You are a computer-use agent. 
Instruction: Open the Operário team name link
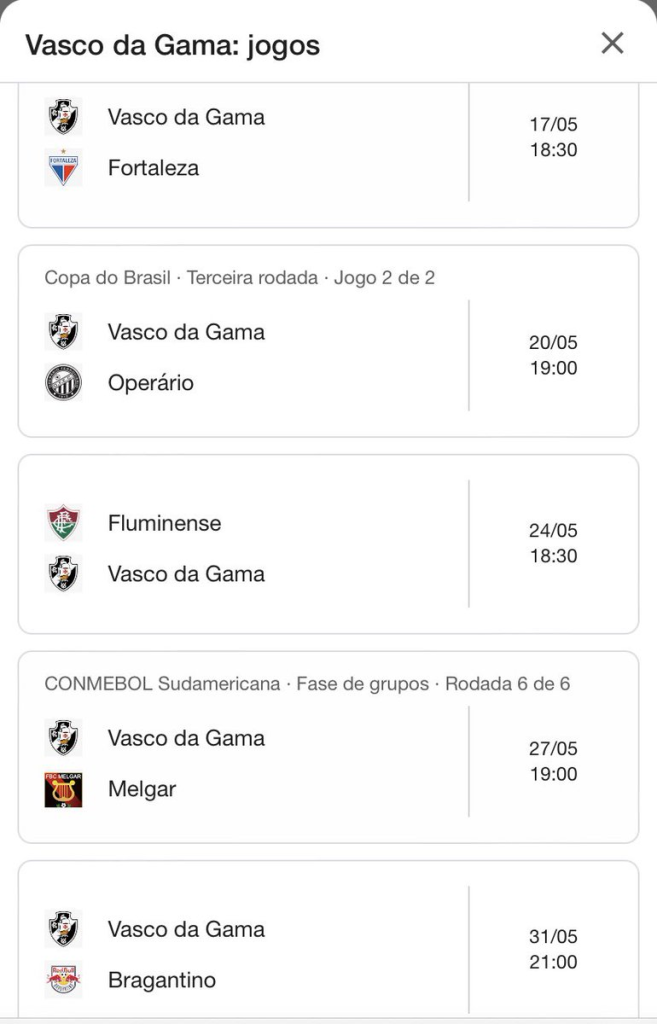(151, 383)
